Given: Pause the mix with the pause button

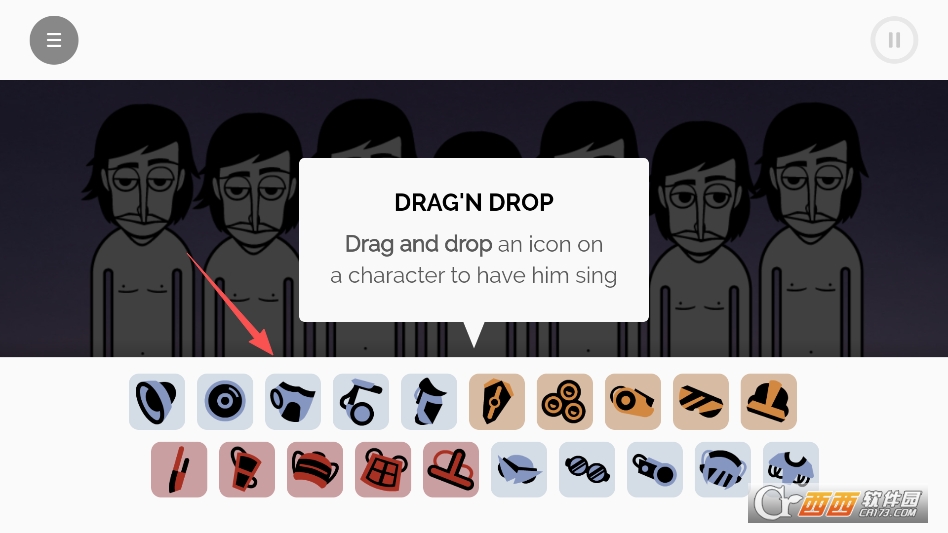Looking at the screenshot, I should pos(894,40).
